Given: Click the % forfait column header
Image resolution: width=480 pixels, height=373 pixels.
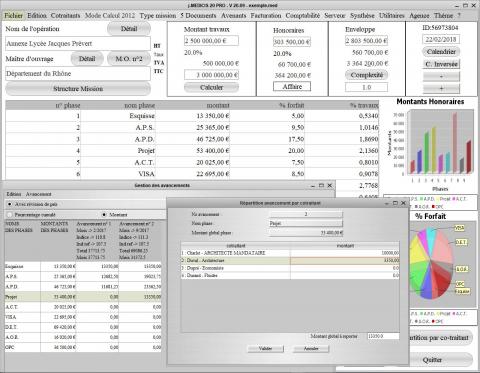Looking at the screenshot, I should point(267,105).
